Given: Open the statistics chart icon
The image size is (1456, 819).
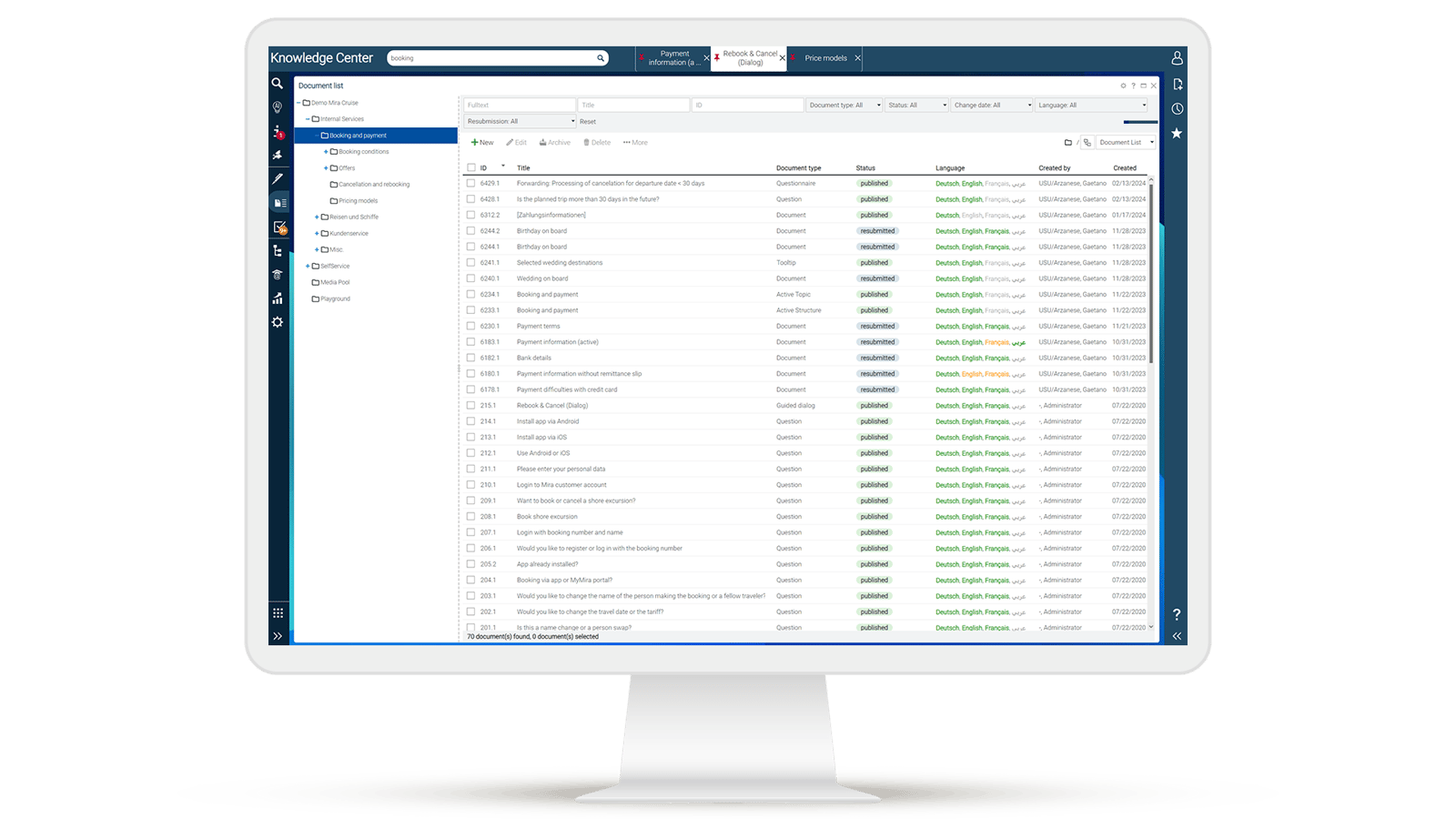Looking at the screenshot, I should point(278,298).
